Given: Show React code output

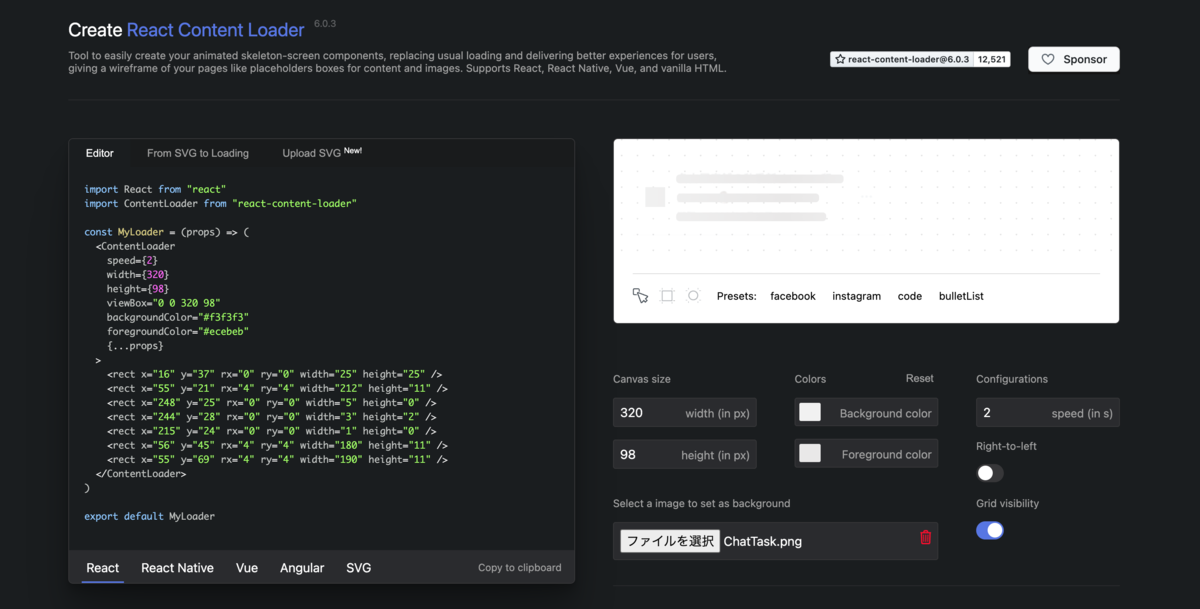Looking at the screenshot, I should [x=103, y=568].
